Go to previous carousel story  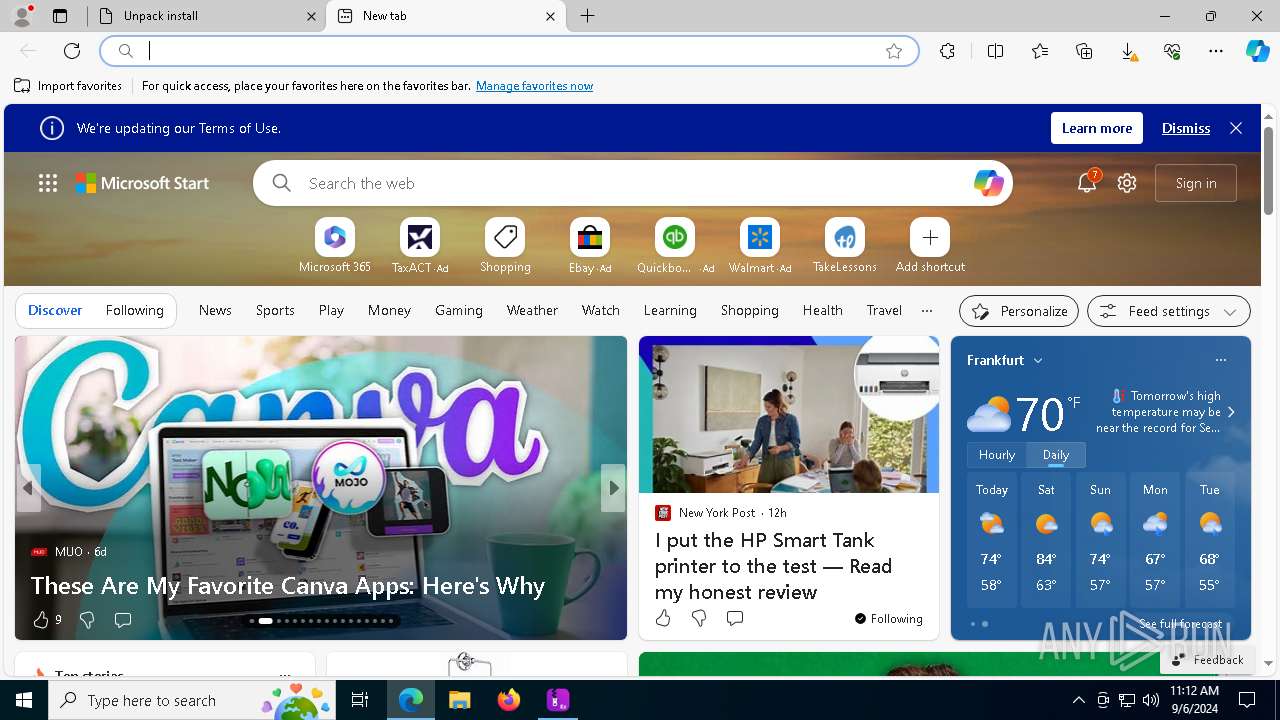coord(28,488)
